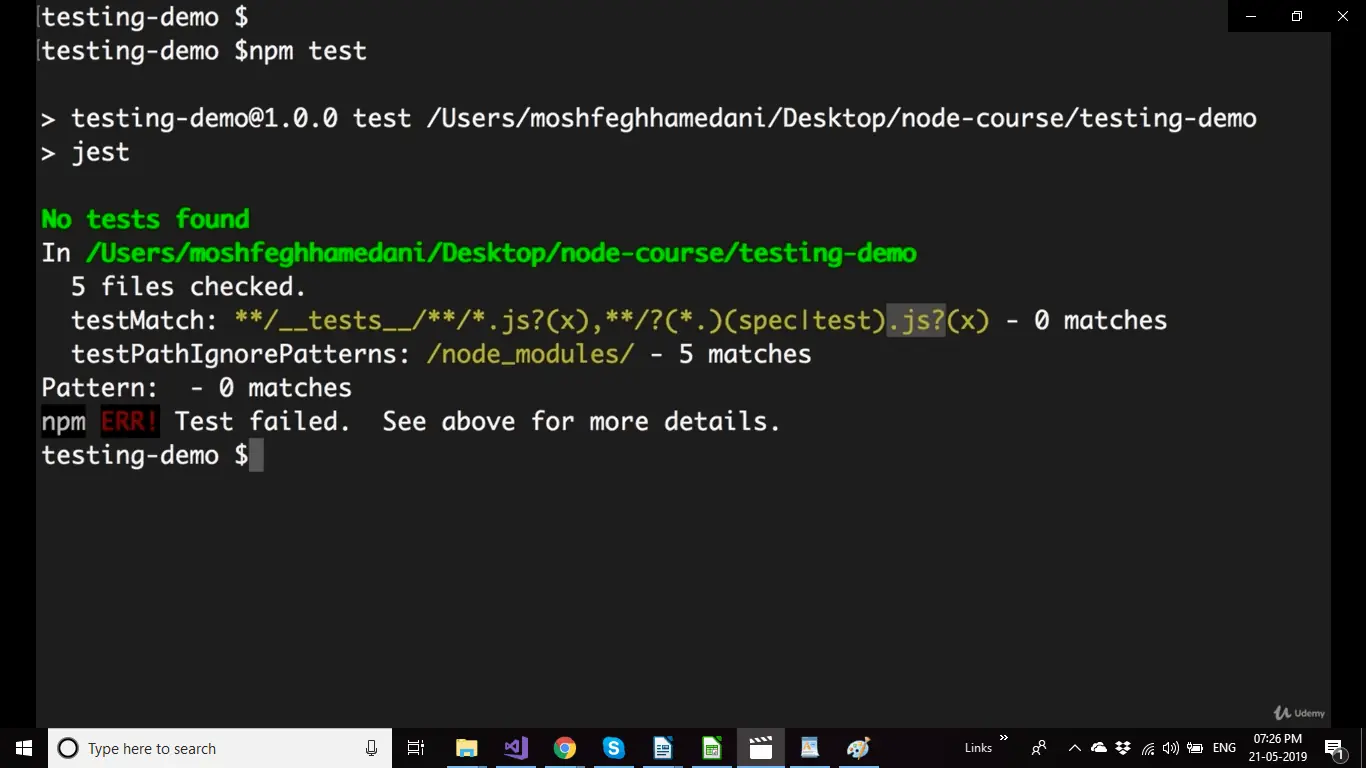
Task: Launch Visual Studio from the taskbar
Action: (516, 748)
